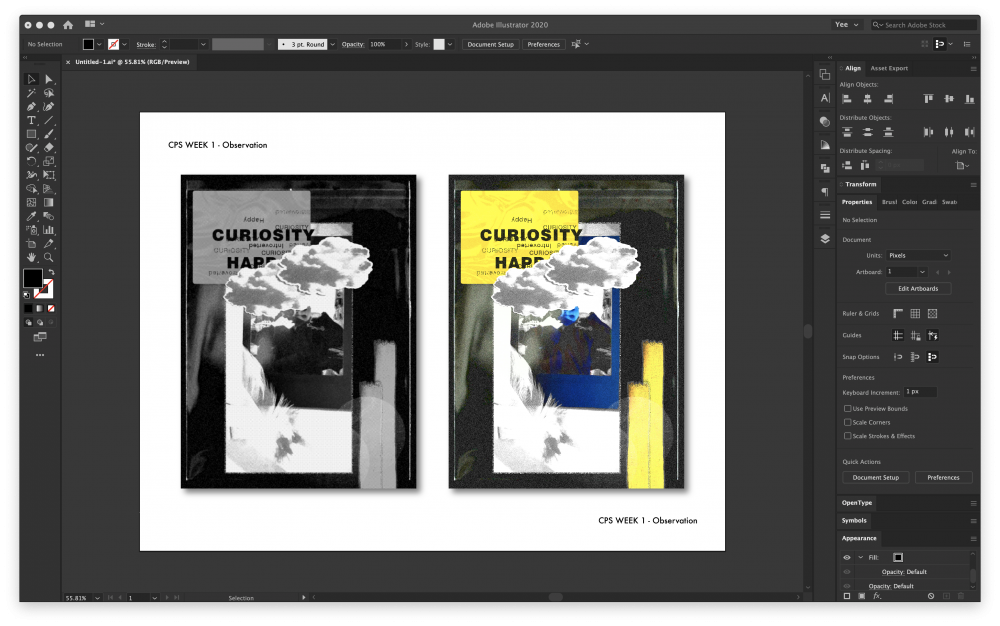1000x626 pixels.
Task: Select the Type tool
Action: [x=31, y=120]
